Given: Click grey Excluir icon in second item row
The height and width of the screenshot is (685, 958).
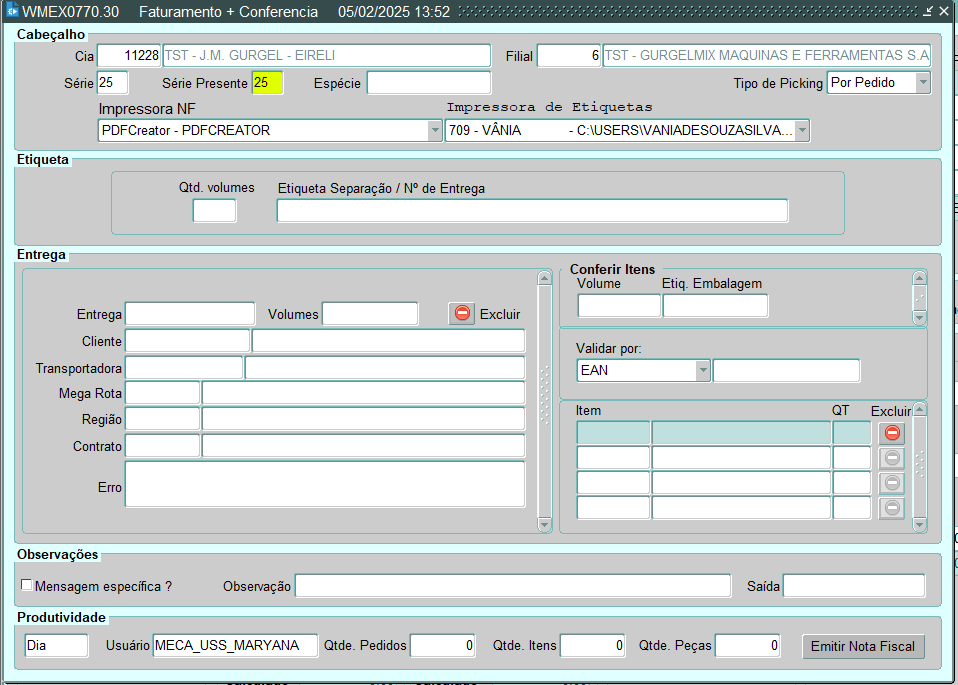Looking at the screenshot, I should click(x=892, y=458).
